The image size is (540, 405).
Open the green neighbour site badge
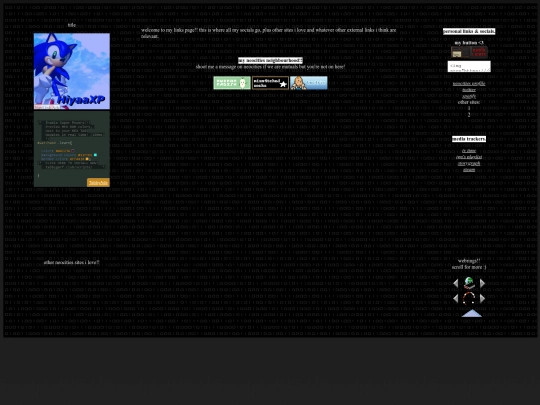pyautogui.click(x=232, y=83)
